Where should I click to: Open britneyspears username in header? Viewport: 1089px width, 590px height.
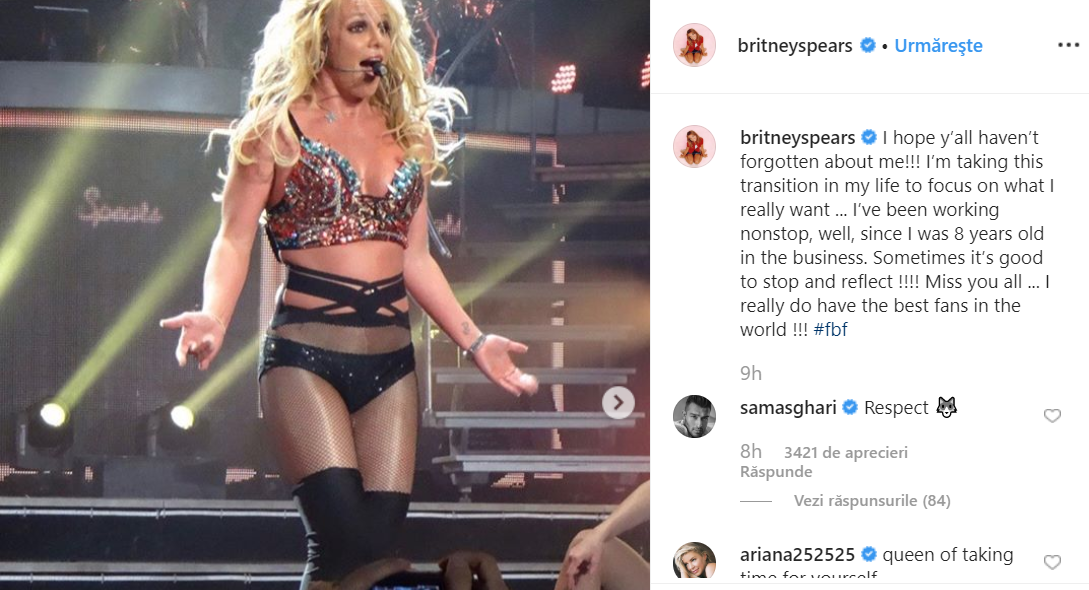[x=795, y=46]
